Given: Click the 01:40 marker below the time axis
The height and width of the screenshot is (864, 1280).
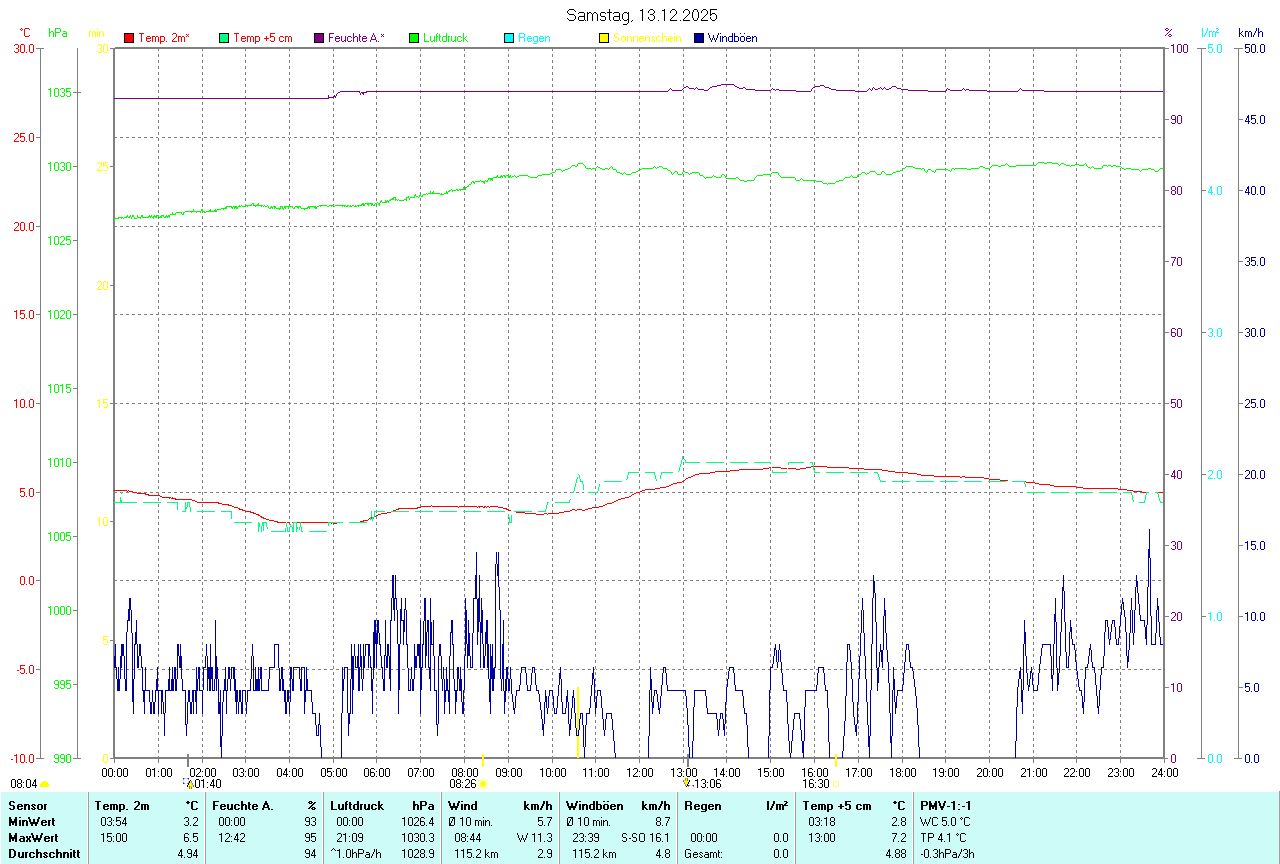Looking at the screenshot, I should 207,784.
